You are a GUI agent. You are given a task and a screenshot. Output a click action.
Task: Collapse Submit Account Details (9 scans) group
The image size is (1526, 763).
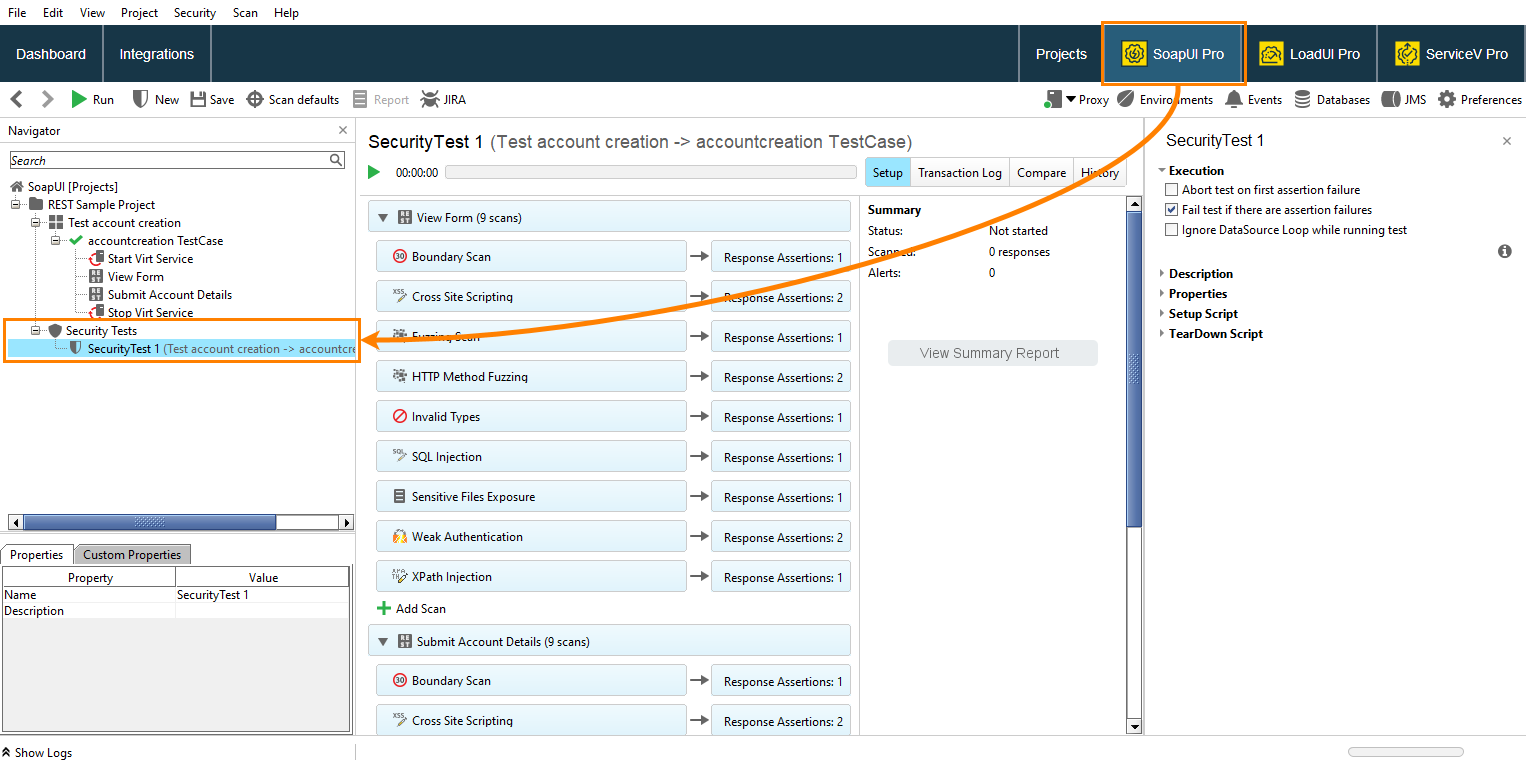pyautogui.click(x=383, y=641)
